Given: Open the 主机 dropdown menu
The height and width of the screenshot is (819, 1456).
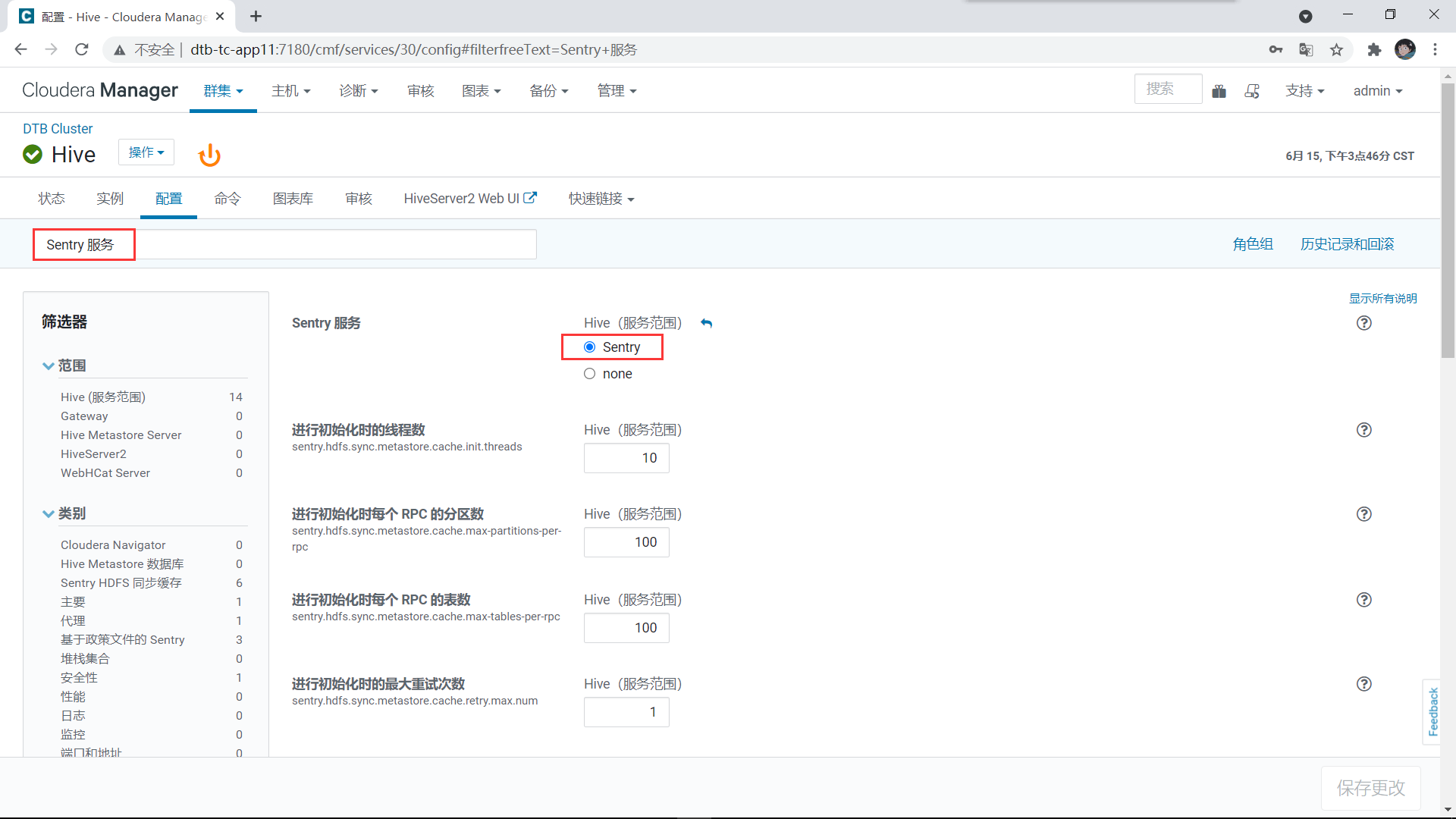Looking at the screenshot, I should (291, 91).
